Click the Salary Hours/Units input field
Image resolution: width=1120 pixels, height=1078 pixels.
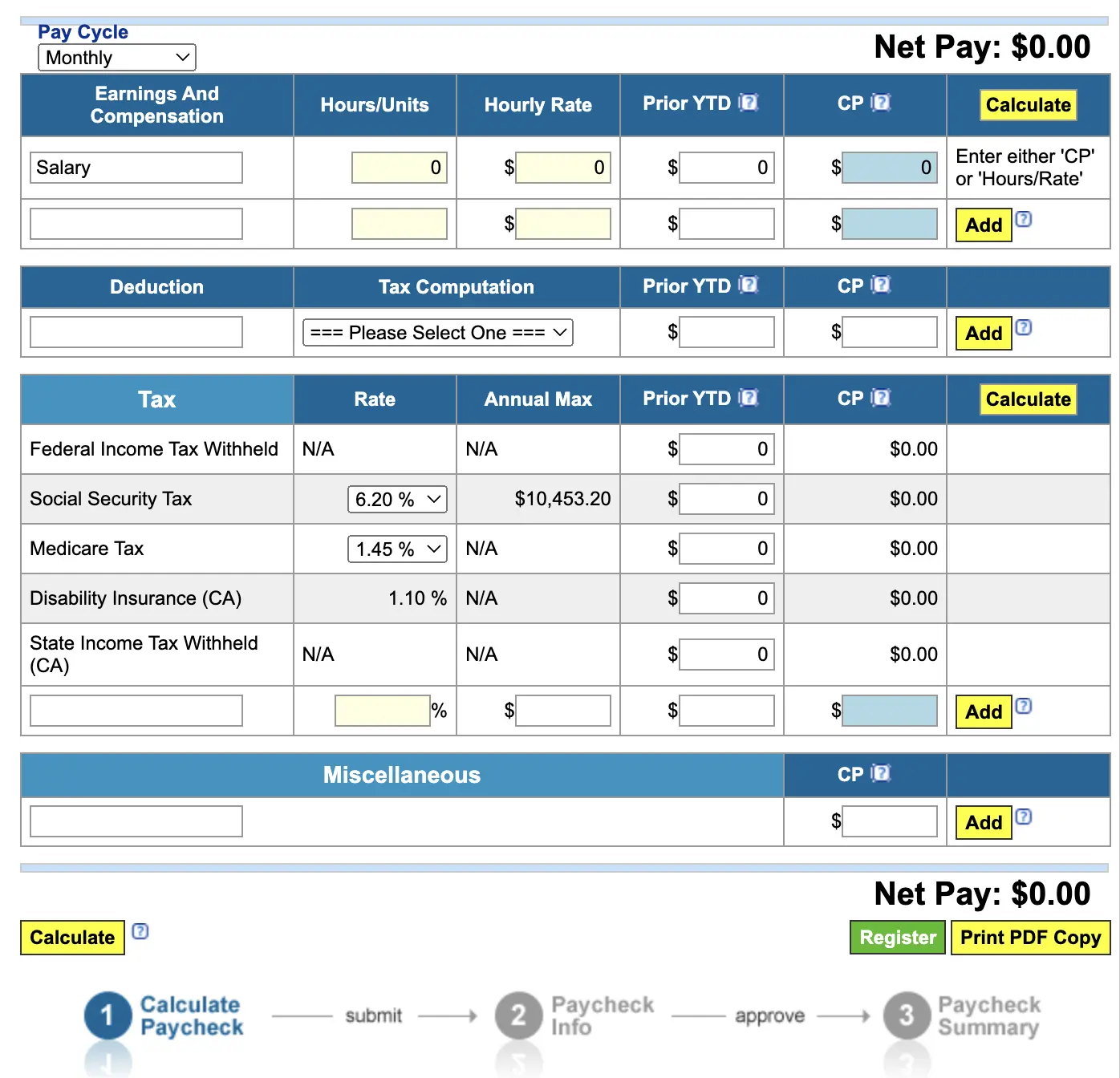(x=399, y=167)
